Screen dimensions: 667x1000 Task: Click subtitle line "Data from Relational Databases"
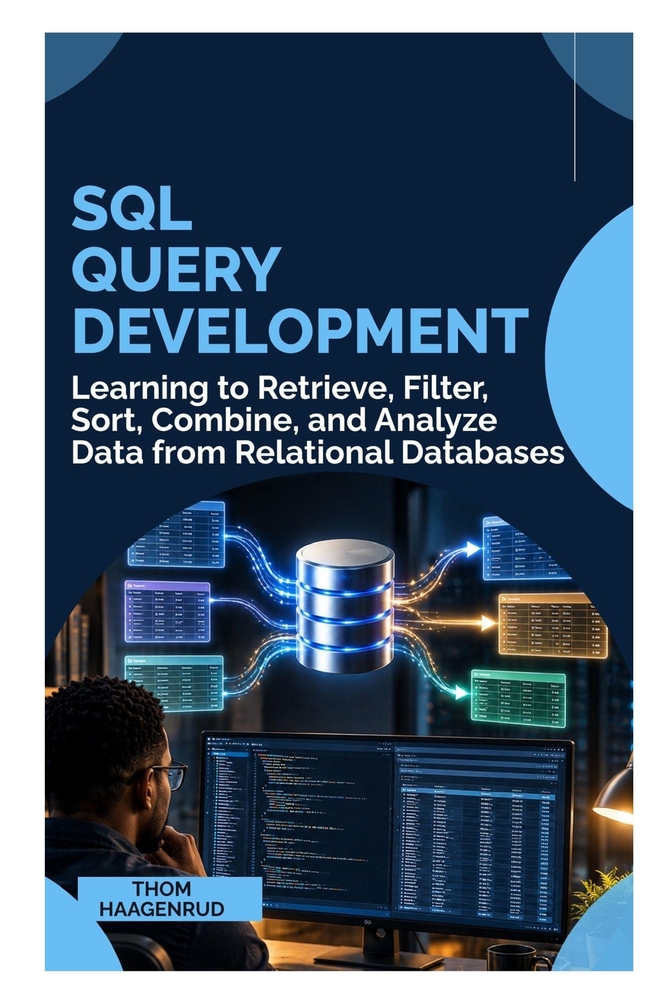click(318, 452)
